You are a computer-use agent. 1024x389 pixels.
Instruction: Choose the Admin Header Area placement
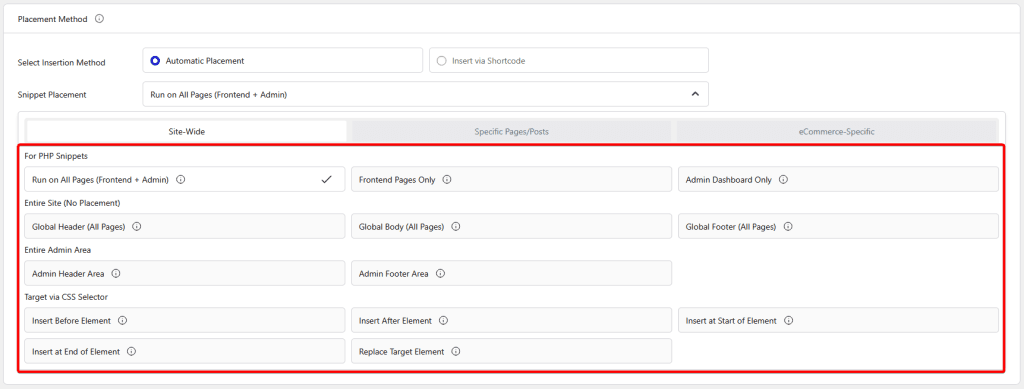(x=185, y=273)
